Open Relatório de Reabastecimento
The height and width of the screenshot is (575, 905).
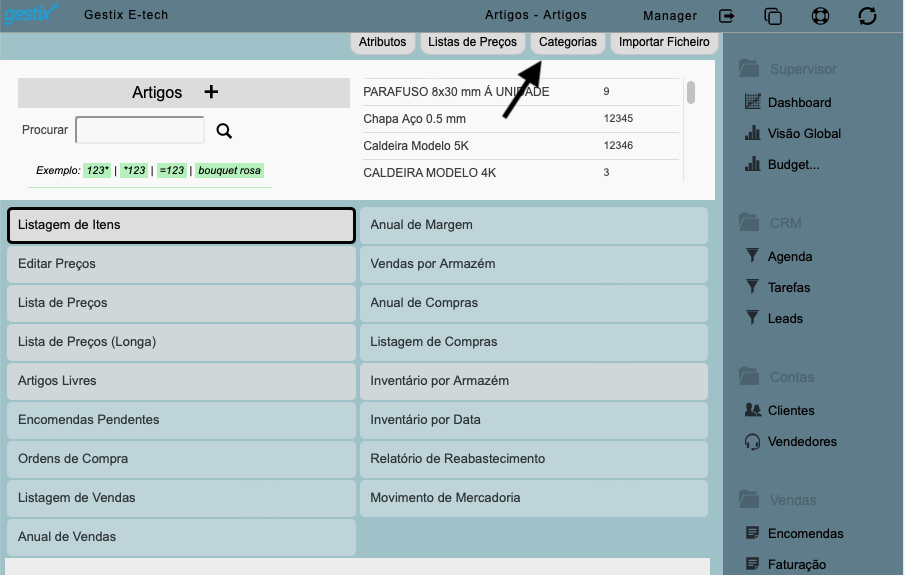point(534,458)
